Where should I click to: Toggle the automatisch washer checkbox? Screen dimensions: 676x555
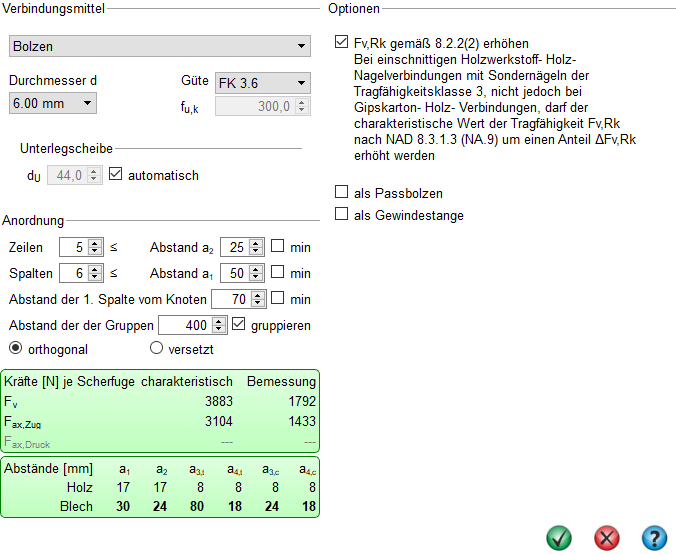(x=115, y=175)
